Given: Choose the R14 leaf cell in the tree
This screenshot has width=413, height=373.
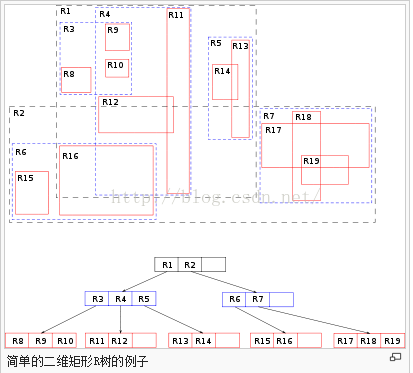Looking at the screenshot, I should (204, 341).
